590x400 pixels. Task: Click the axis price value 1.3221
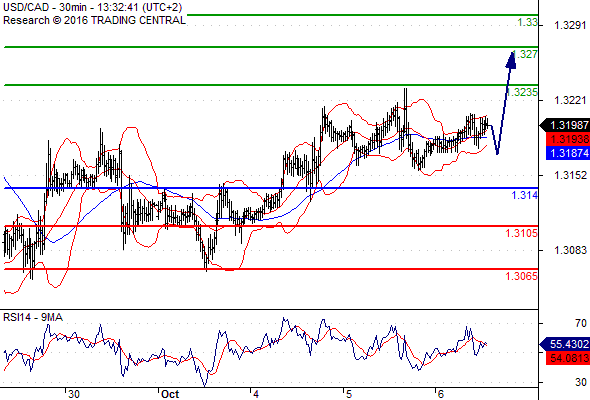(570, 100)
